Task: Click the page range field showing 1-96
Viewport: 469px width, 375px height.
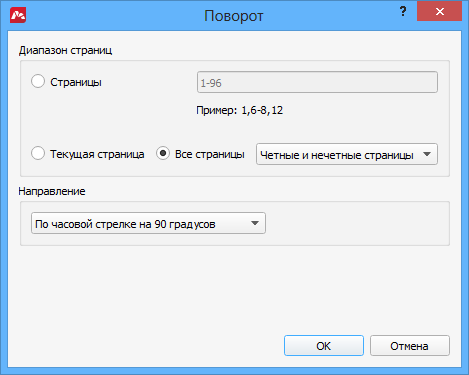Action: pos(317,82)
